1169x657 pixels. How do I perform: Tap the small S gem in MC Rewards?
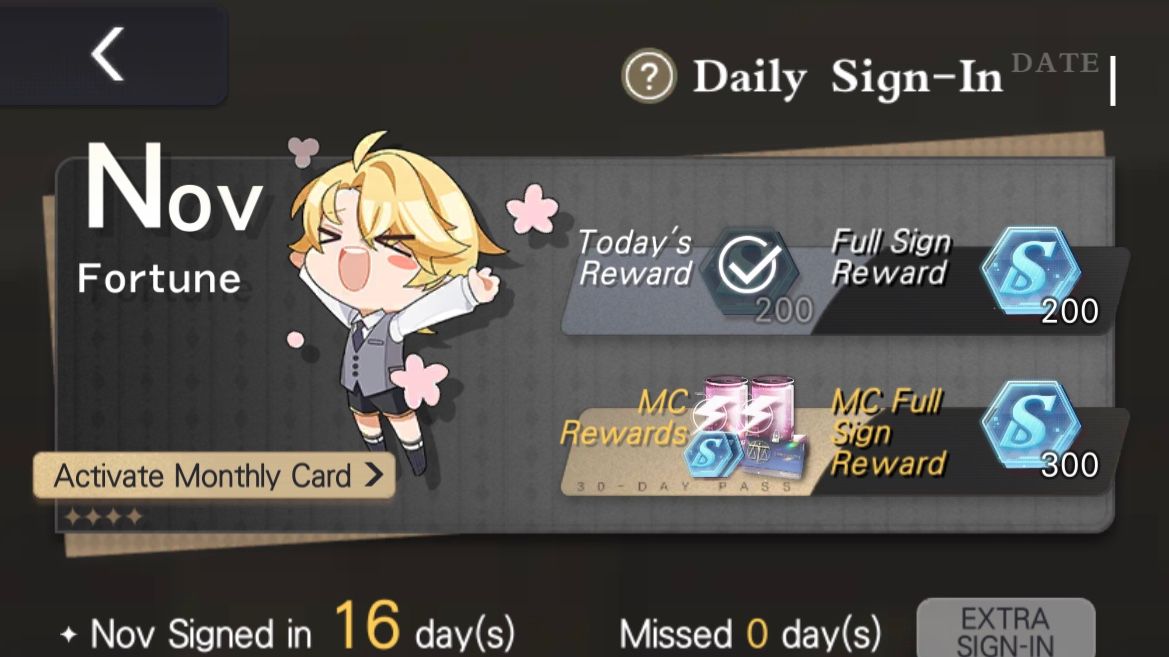712,453
